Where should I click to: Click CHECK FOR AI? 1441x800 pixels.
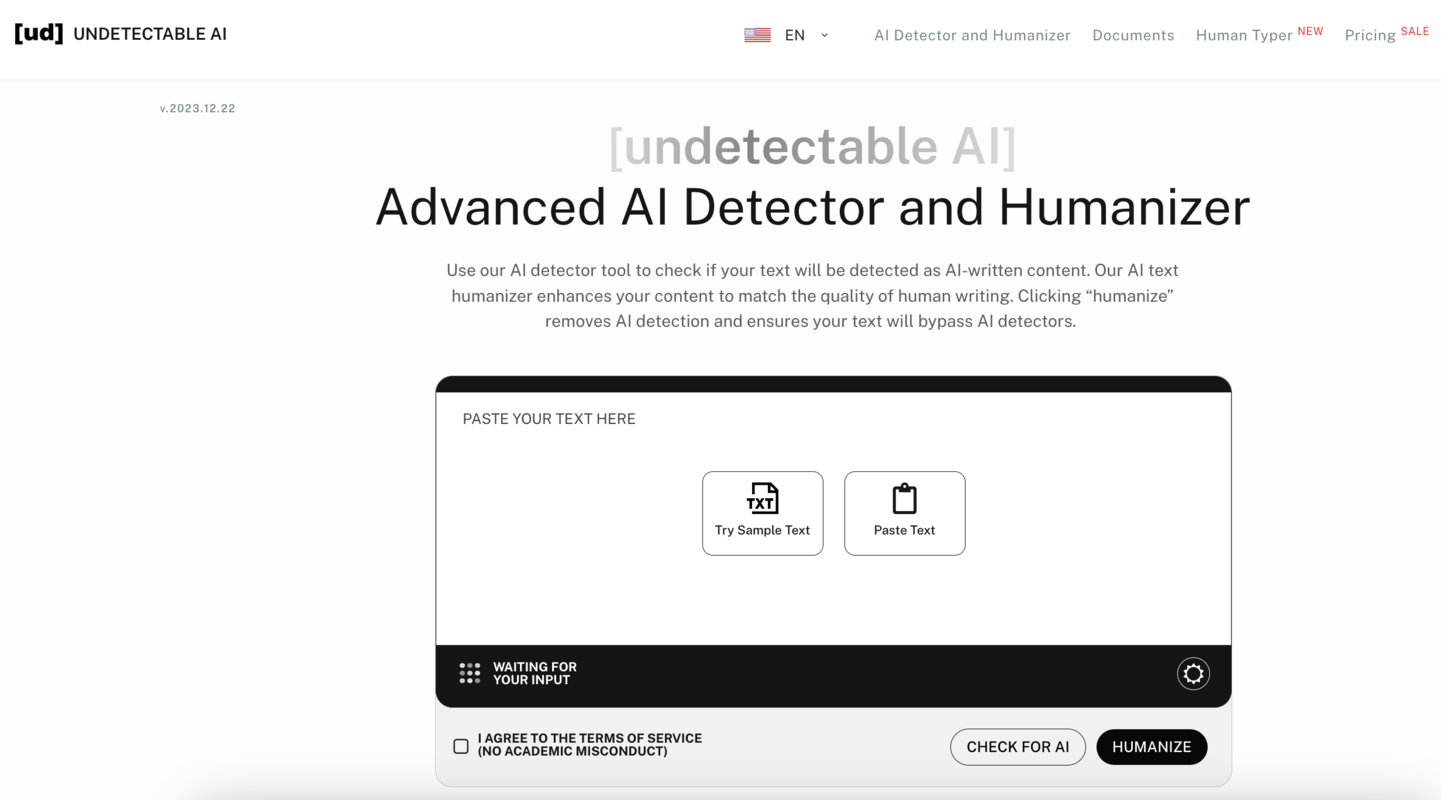[x=1017, y=746]
